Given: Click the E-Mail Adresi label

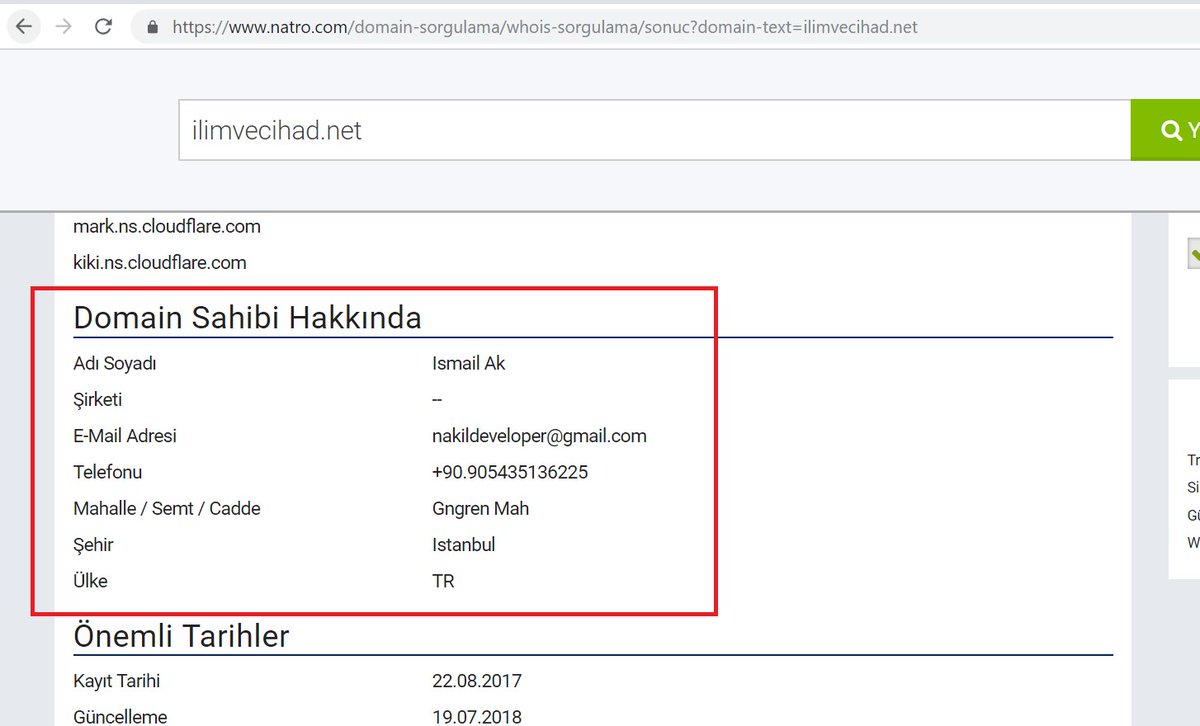Looking at the screenshot, I should 125,436.
